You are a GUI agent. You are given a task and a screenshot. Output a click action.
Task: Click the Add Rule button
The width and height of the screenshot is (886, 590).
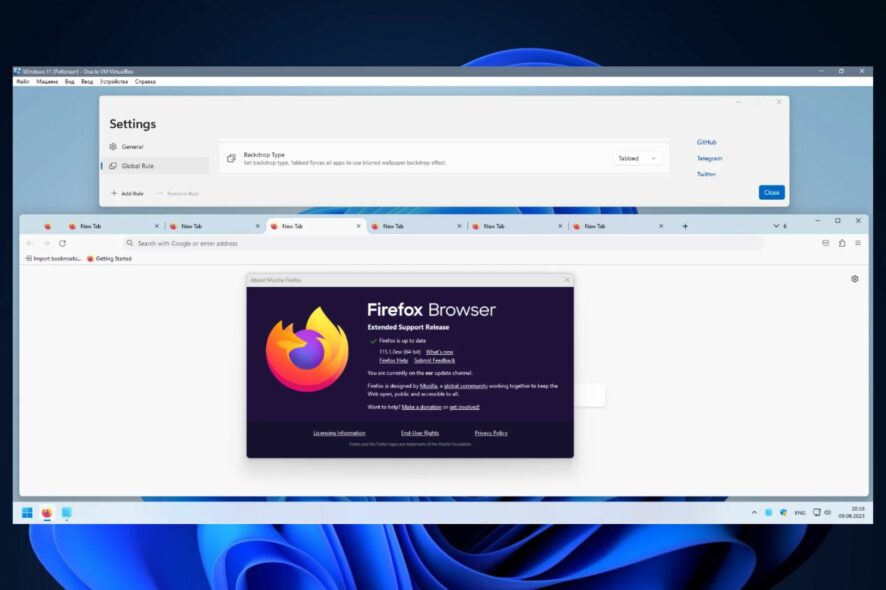coord(127,193)
